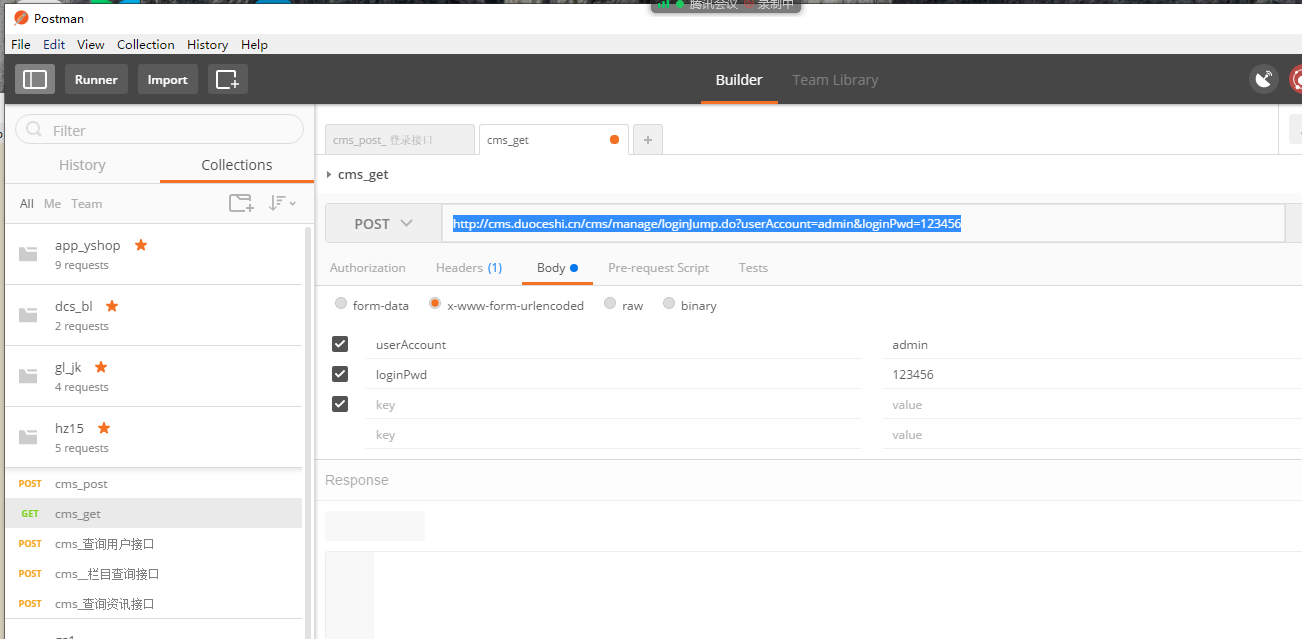Select the raw body type
Screen dimensions: 1302x639
(610, 304)
